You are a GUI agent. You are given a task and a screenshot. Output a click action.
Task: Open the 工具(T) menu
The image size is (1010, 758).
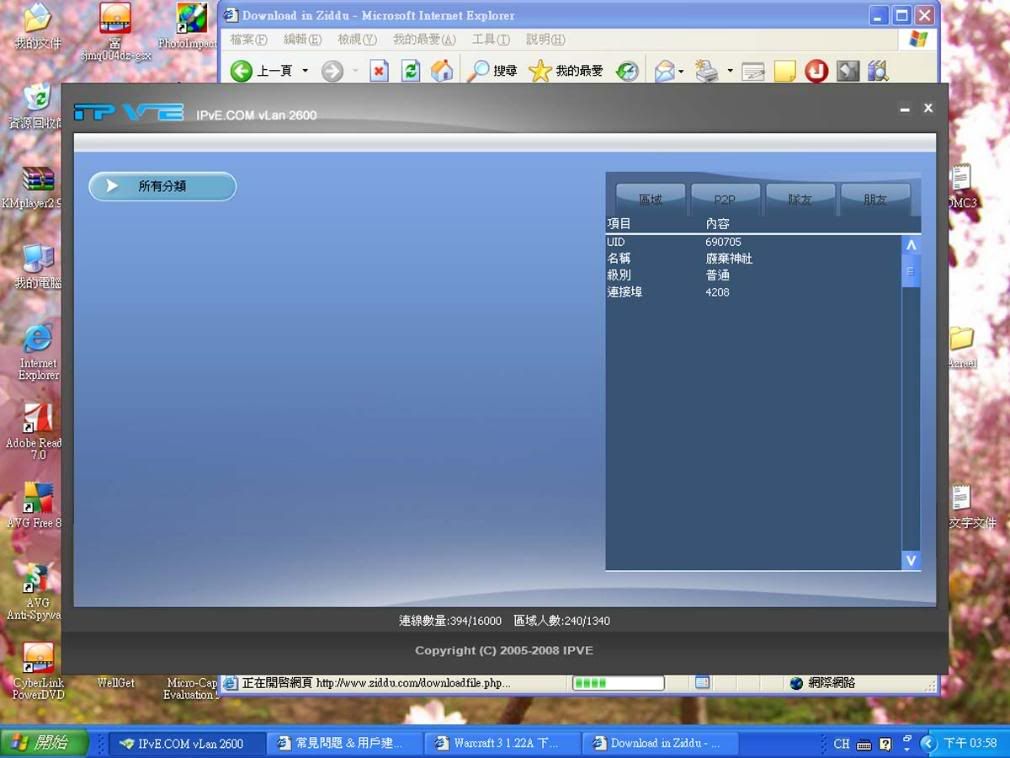pyautogui.click(x=490, y=40)
